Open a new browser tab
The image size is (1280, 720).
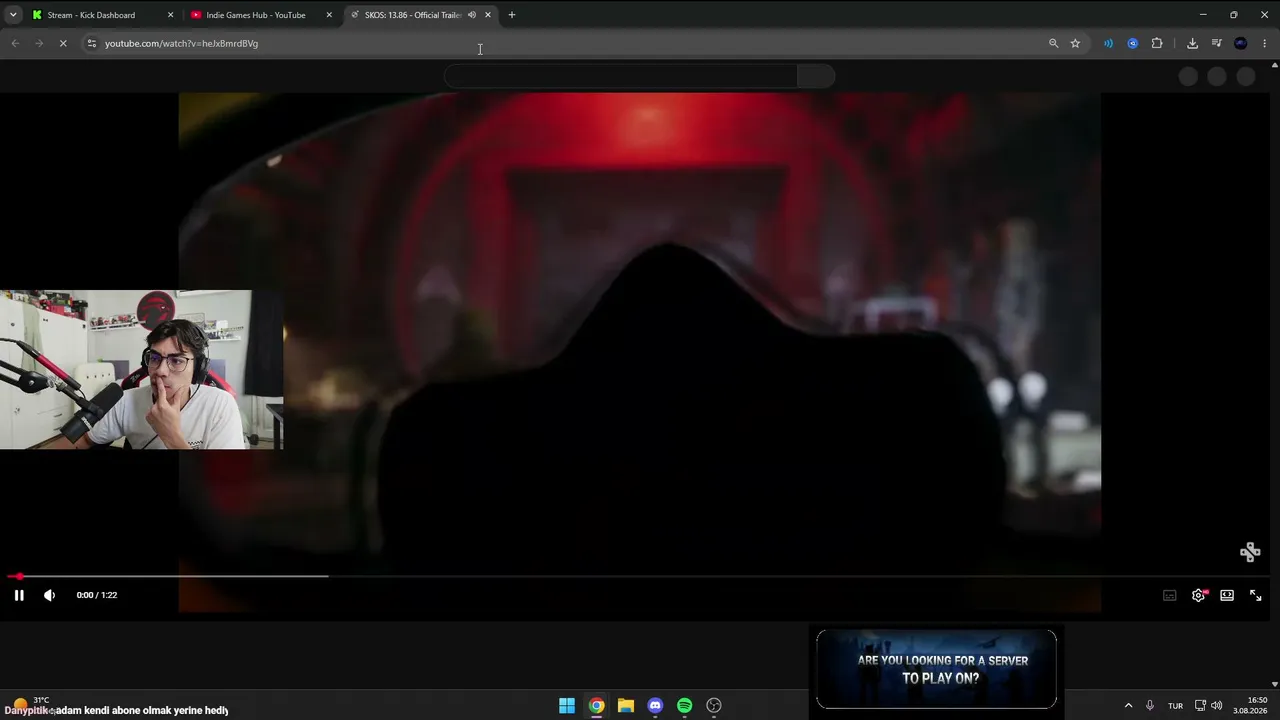512,15
